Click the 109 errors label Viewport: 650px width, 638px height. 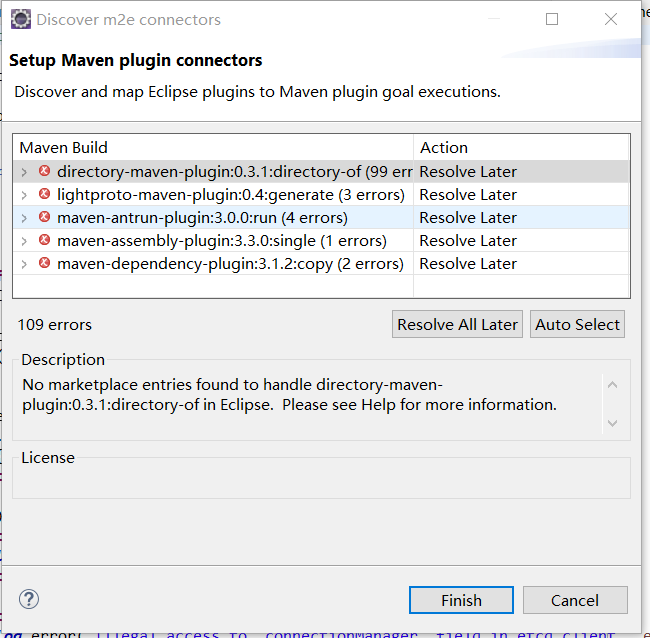click(54, 325)
